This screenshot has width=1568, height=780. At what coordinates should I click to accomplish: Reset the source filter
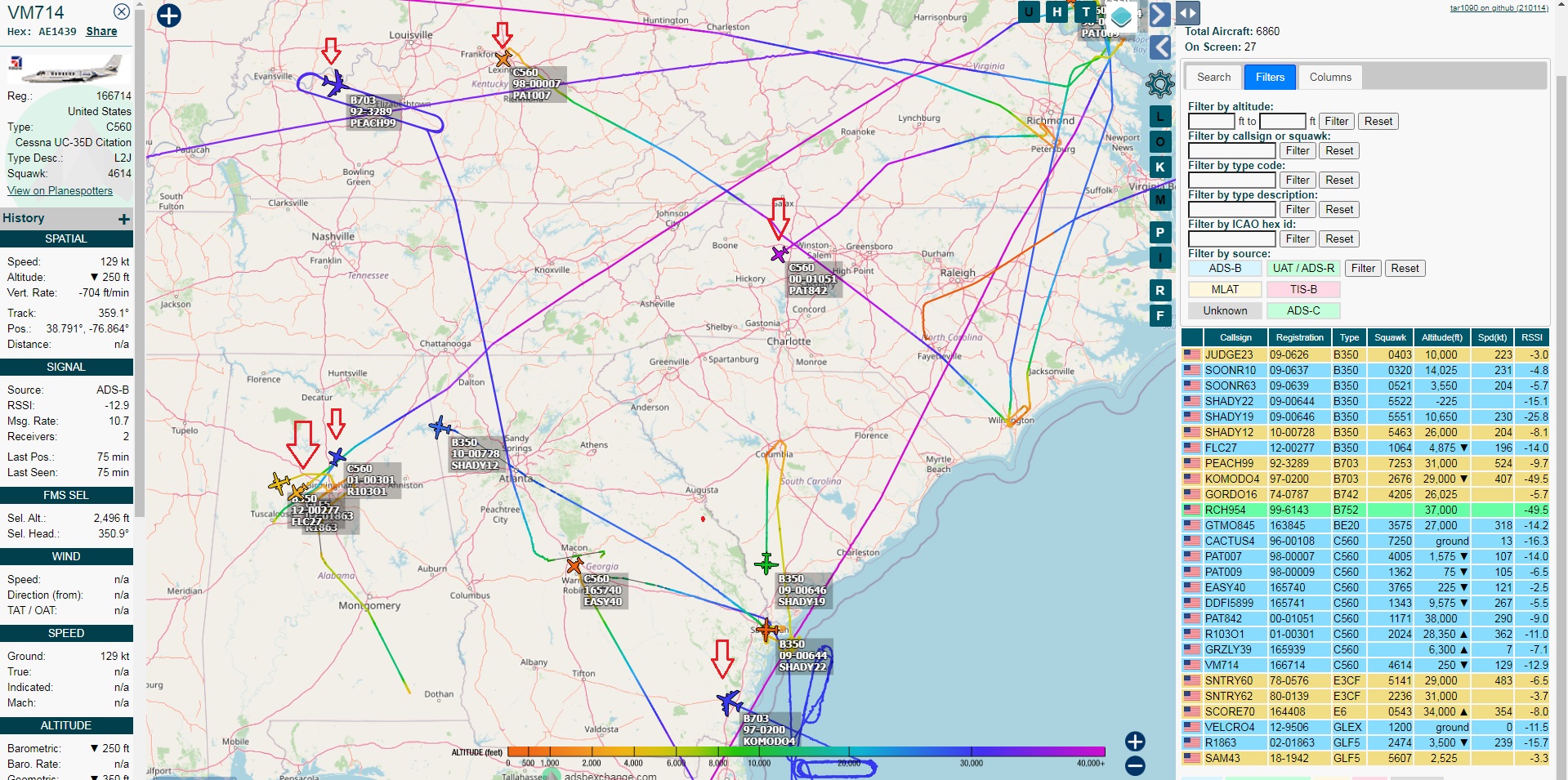(x=1405, y=268)
